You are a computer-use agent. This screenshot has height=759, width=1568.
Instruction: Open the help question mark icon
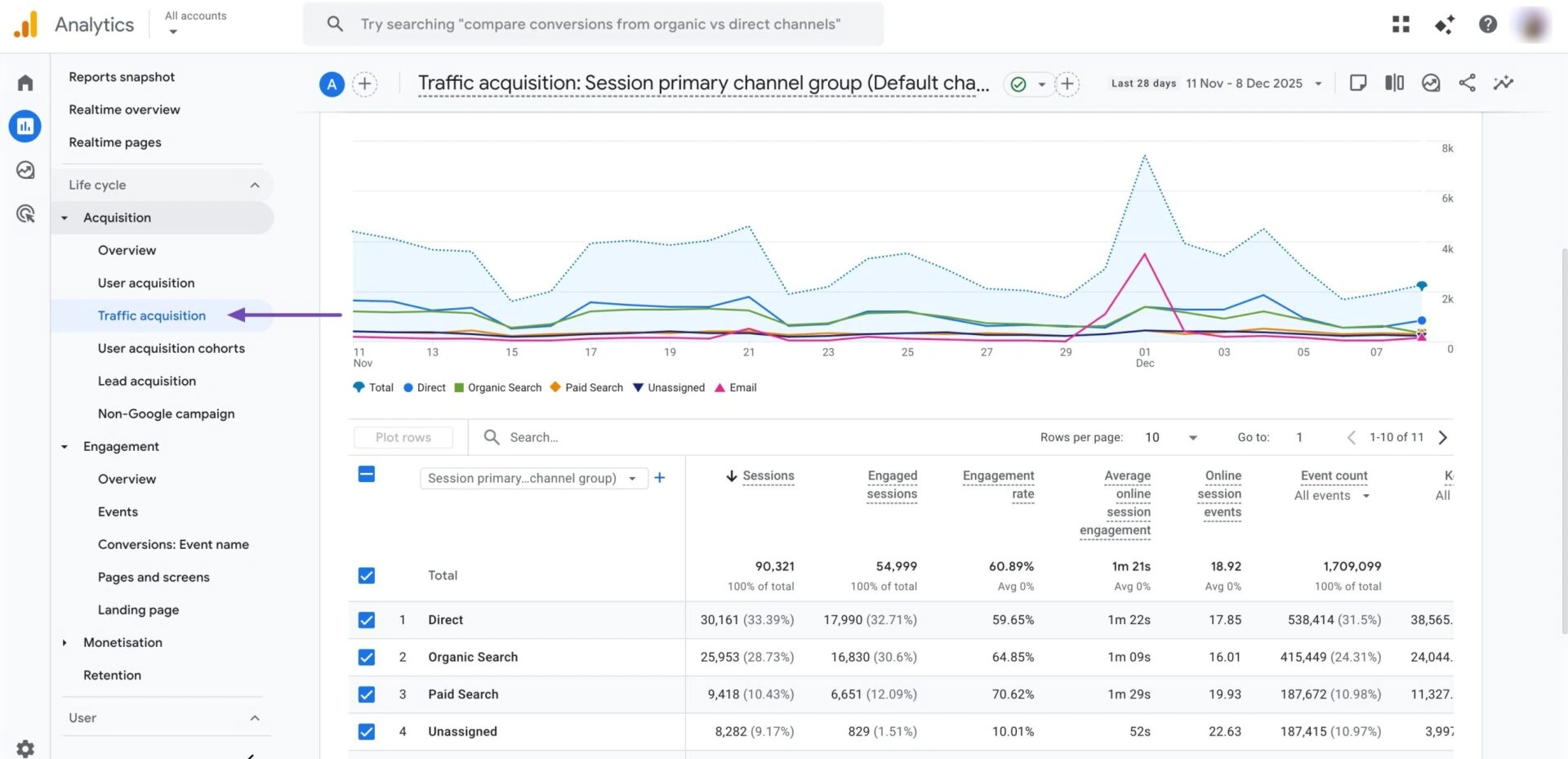1487,25
